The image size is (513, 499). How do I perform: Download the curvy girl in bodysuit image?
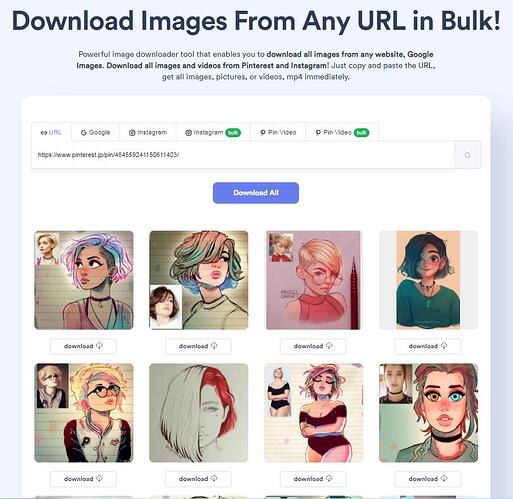click(x=313, y=479)
